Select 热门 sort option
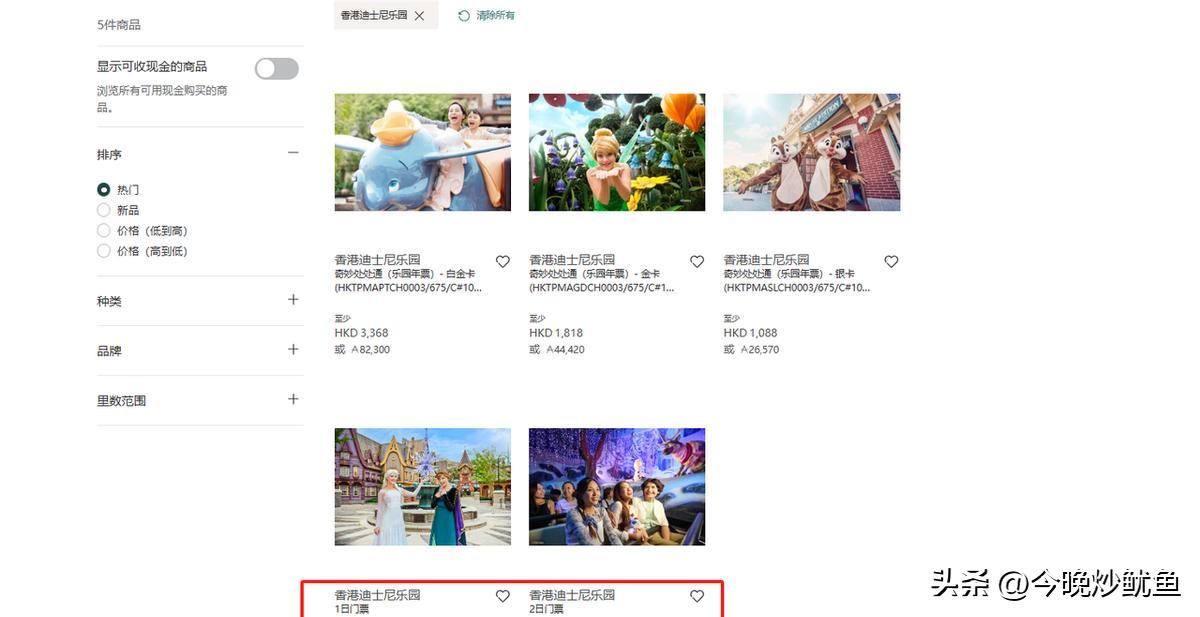The width and height of the screenshot is (1200, 617). [x=103, y=189]
